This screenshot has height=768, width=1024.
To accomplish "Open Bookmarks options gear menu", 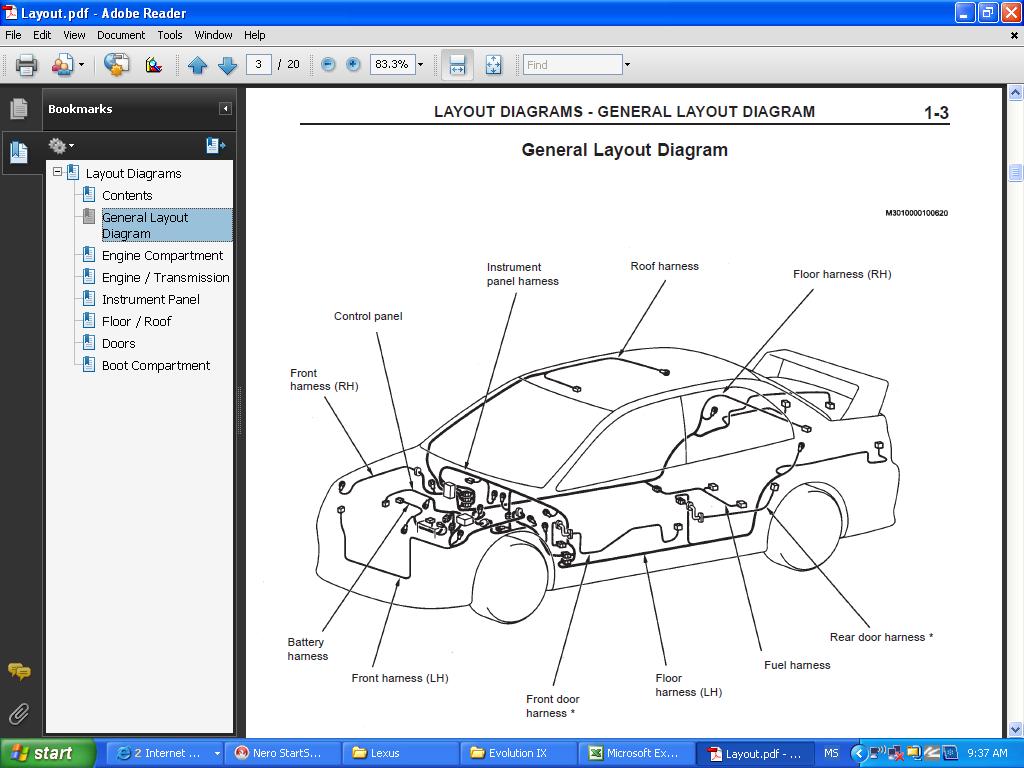I will click(x=61, y=146).
